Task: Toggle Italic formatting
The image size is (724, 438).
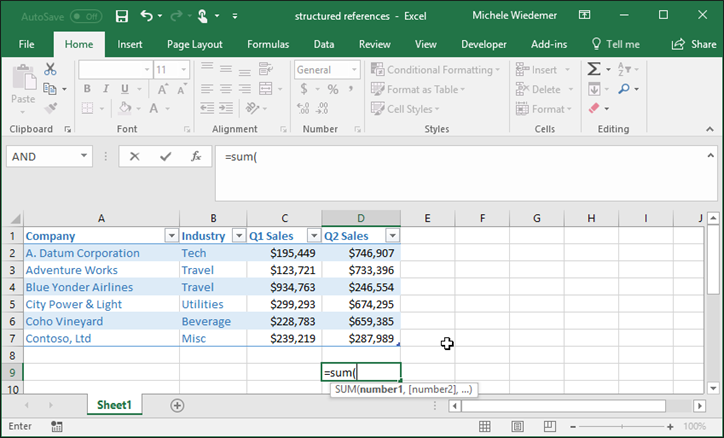Action: point(106,89)
